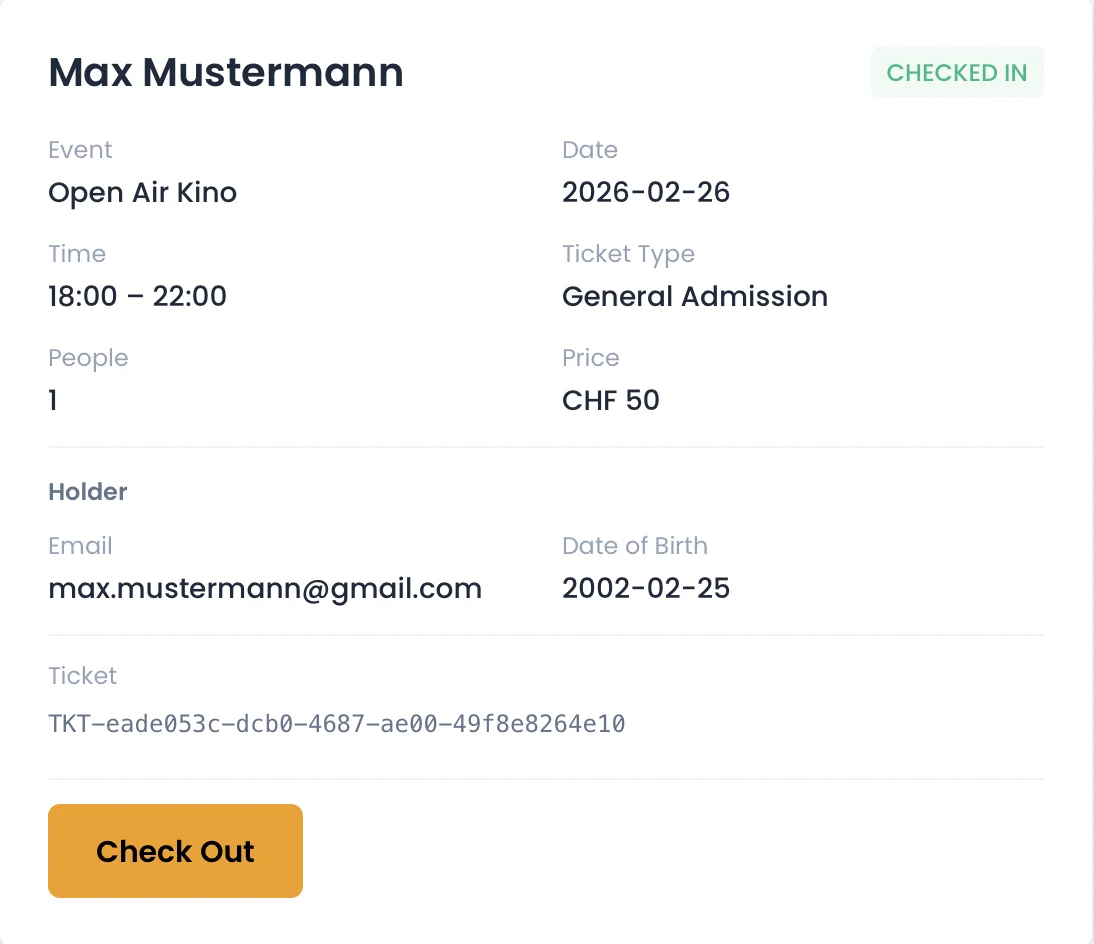Click the People field label
This screenshot has height=944, width=1094.
(x=88, y=358)
